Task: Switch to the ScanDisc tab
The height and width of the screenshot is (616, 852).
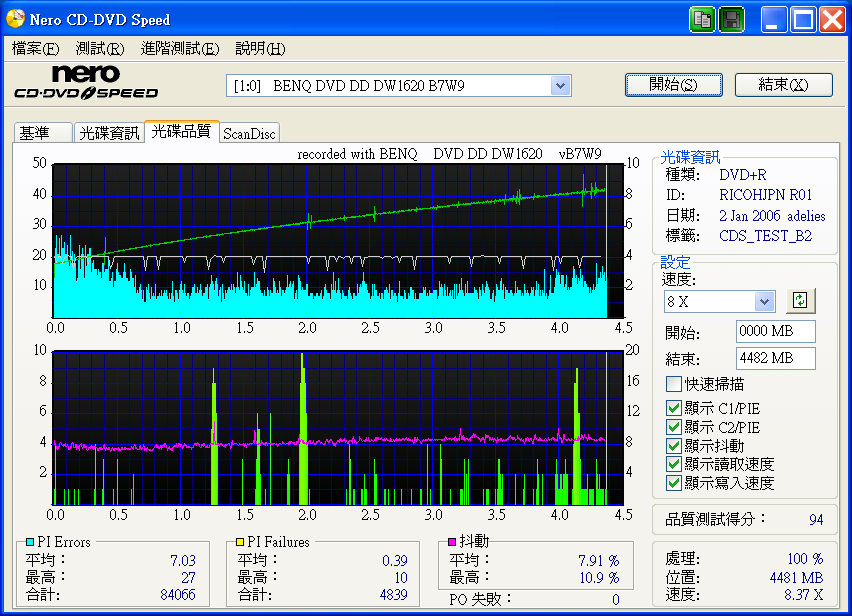Action: 249,134
